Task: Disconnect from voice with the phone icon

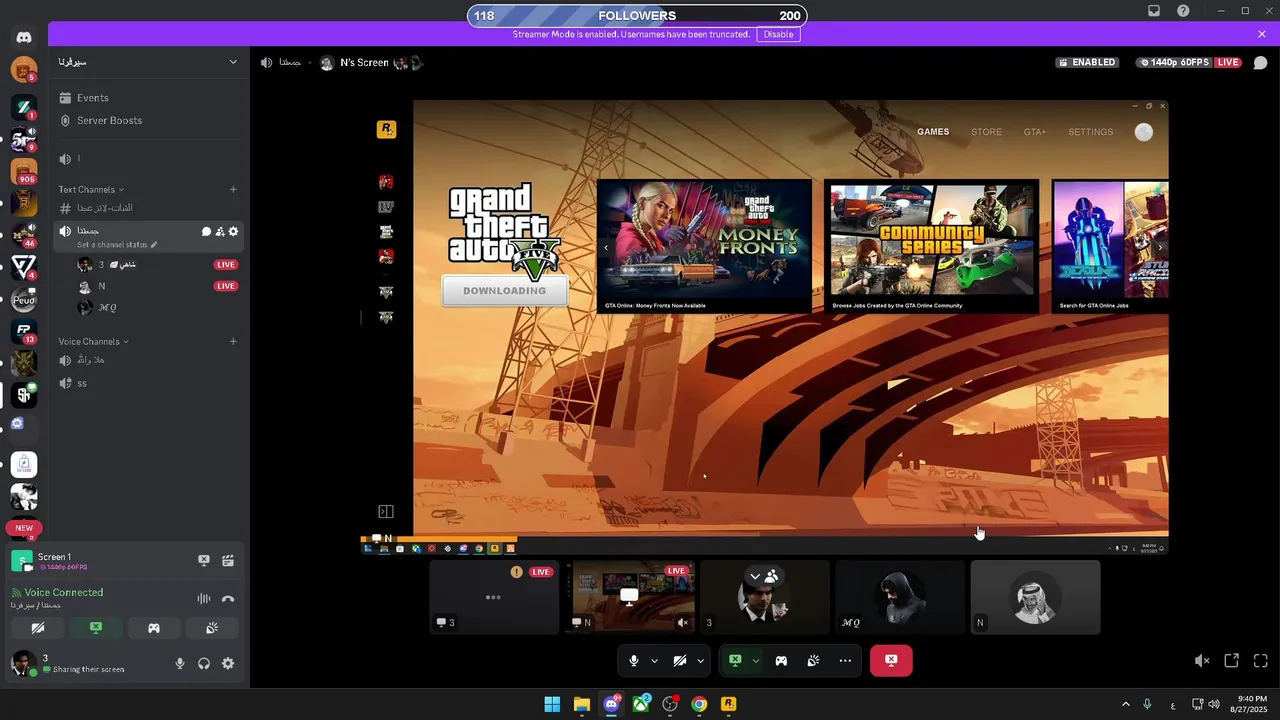Action: point(228,598)
